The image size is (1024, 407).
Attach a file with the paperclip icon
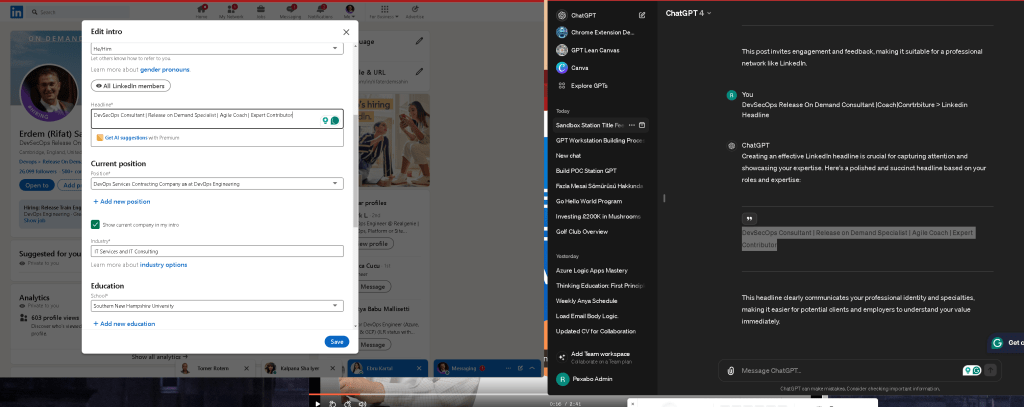pos(731,370)
